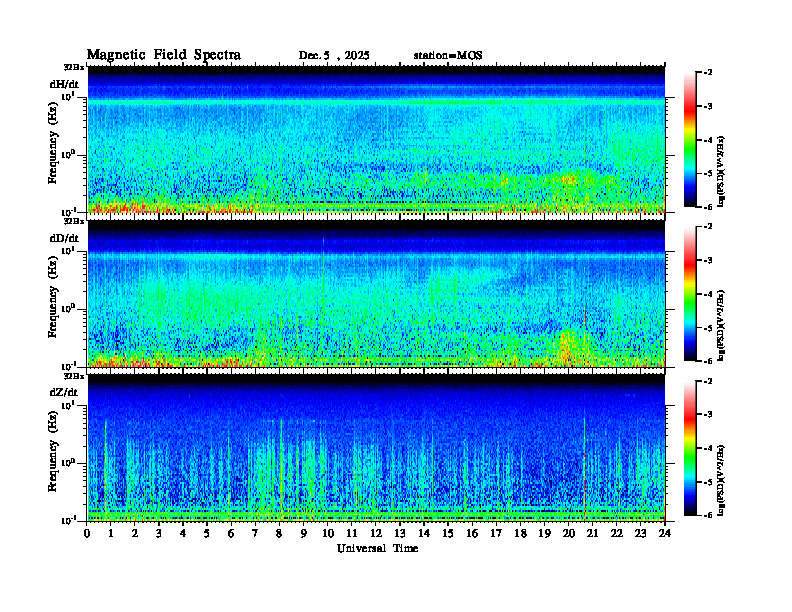Click the "-6" tick on the dH/dt color bar
Image resolution: width=792 pixels, height=612 pixels.
click(708, 207)
